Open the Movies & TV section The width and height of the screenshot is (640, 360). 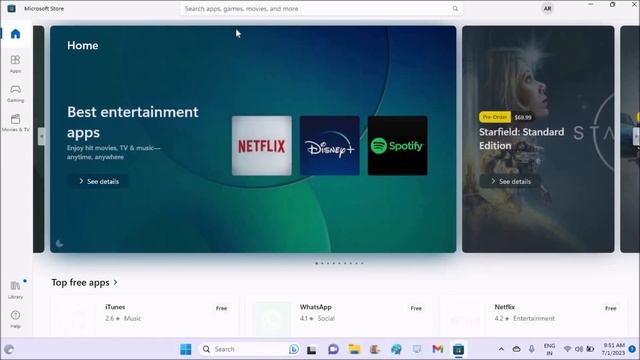pyautogui.click(x=16, y=122)
